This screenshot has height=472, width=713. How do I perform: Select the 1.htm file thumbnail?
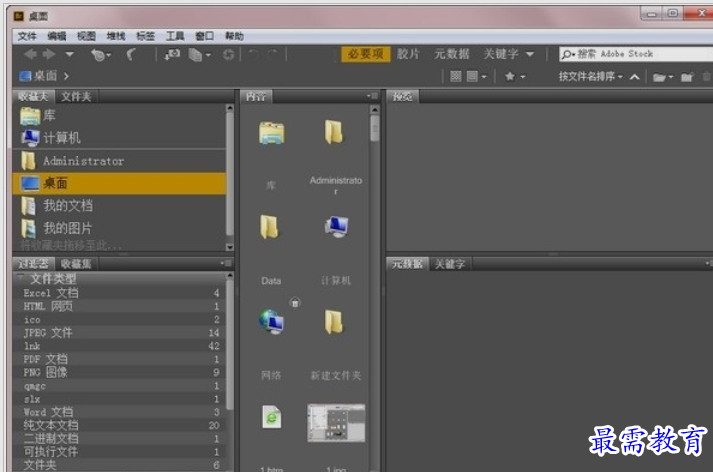pyautogui.click(x=271, y=417)
